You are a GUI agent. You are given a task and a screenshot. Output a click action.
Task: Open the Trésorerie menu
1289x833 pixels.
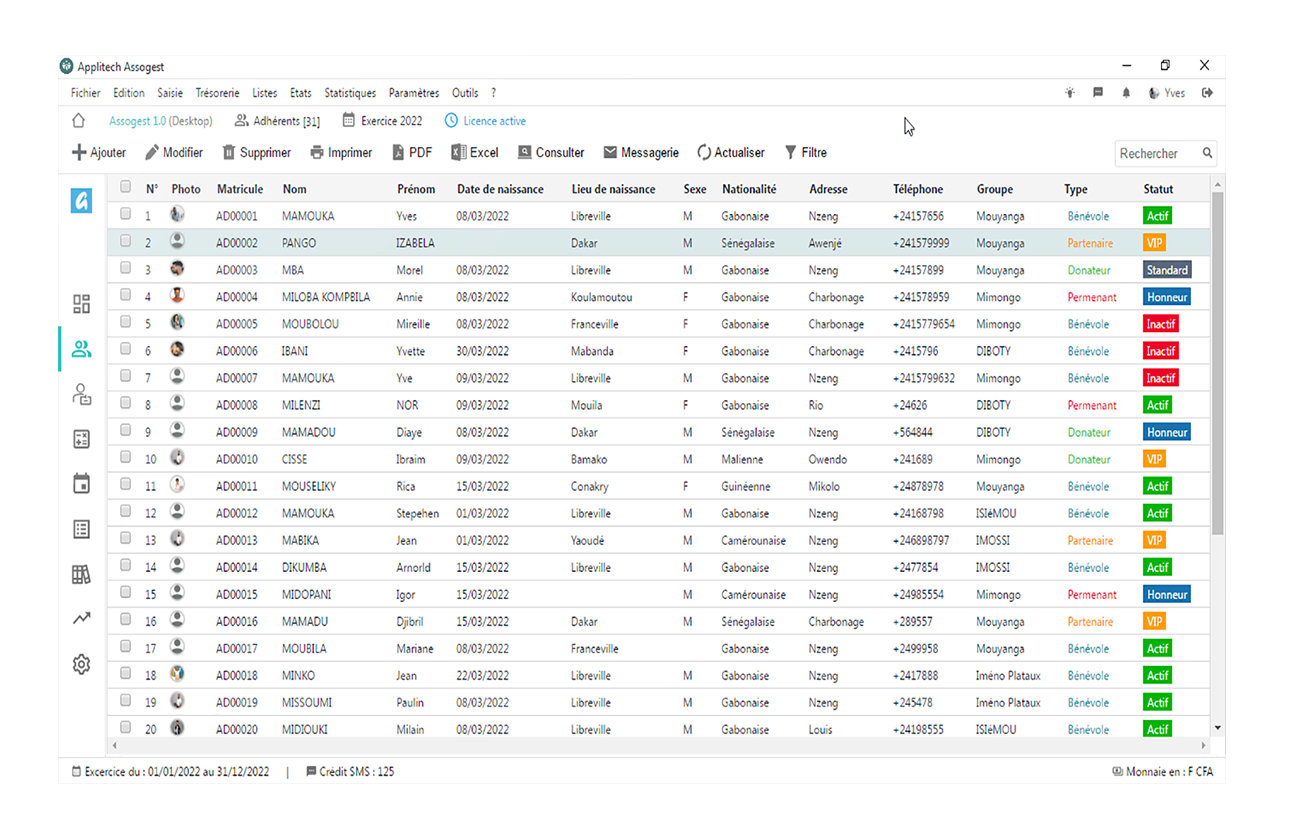217,93
